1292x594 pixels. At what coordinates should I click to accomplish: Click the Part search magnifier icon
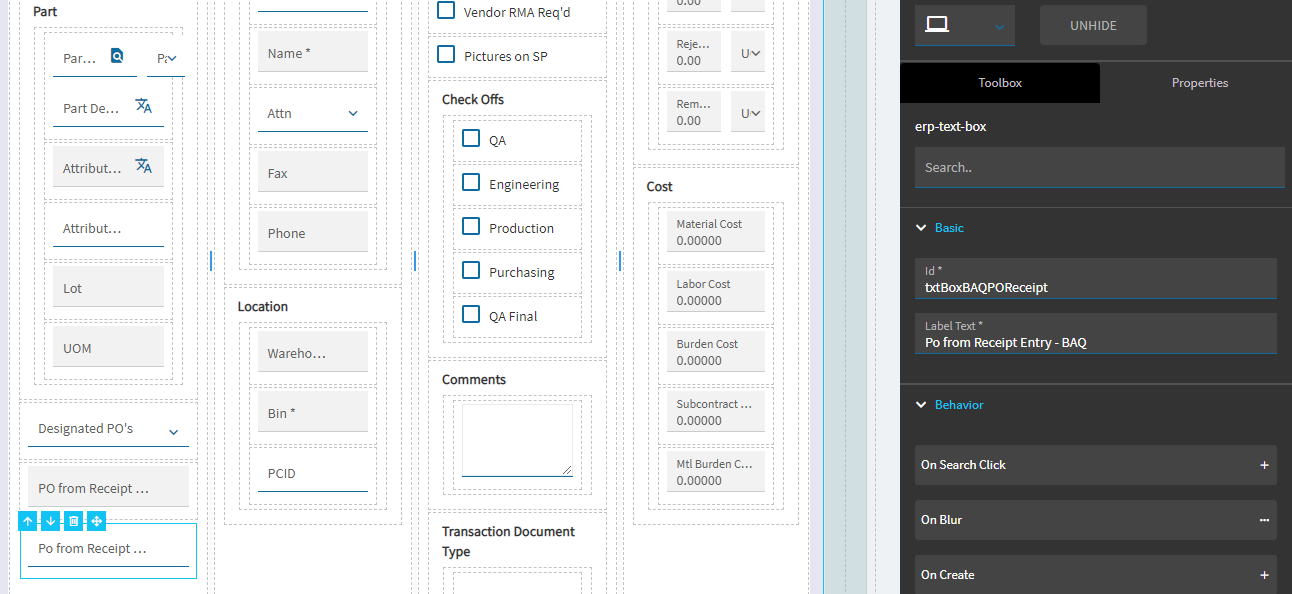point(117,57)
